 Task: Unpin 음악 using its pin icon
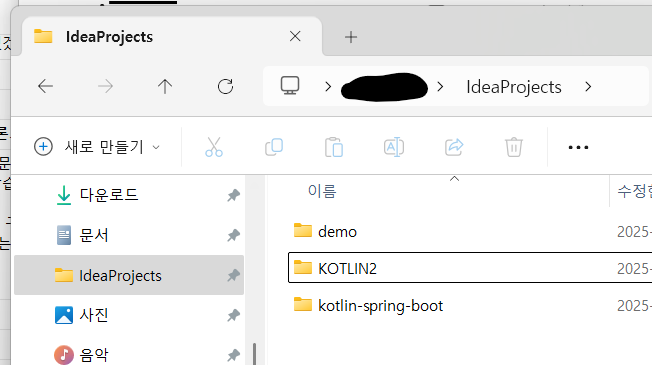pos(234,355)
